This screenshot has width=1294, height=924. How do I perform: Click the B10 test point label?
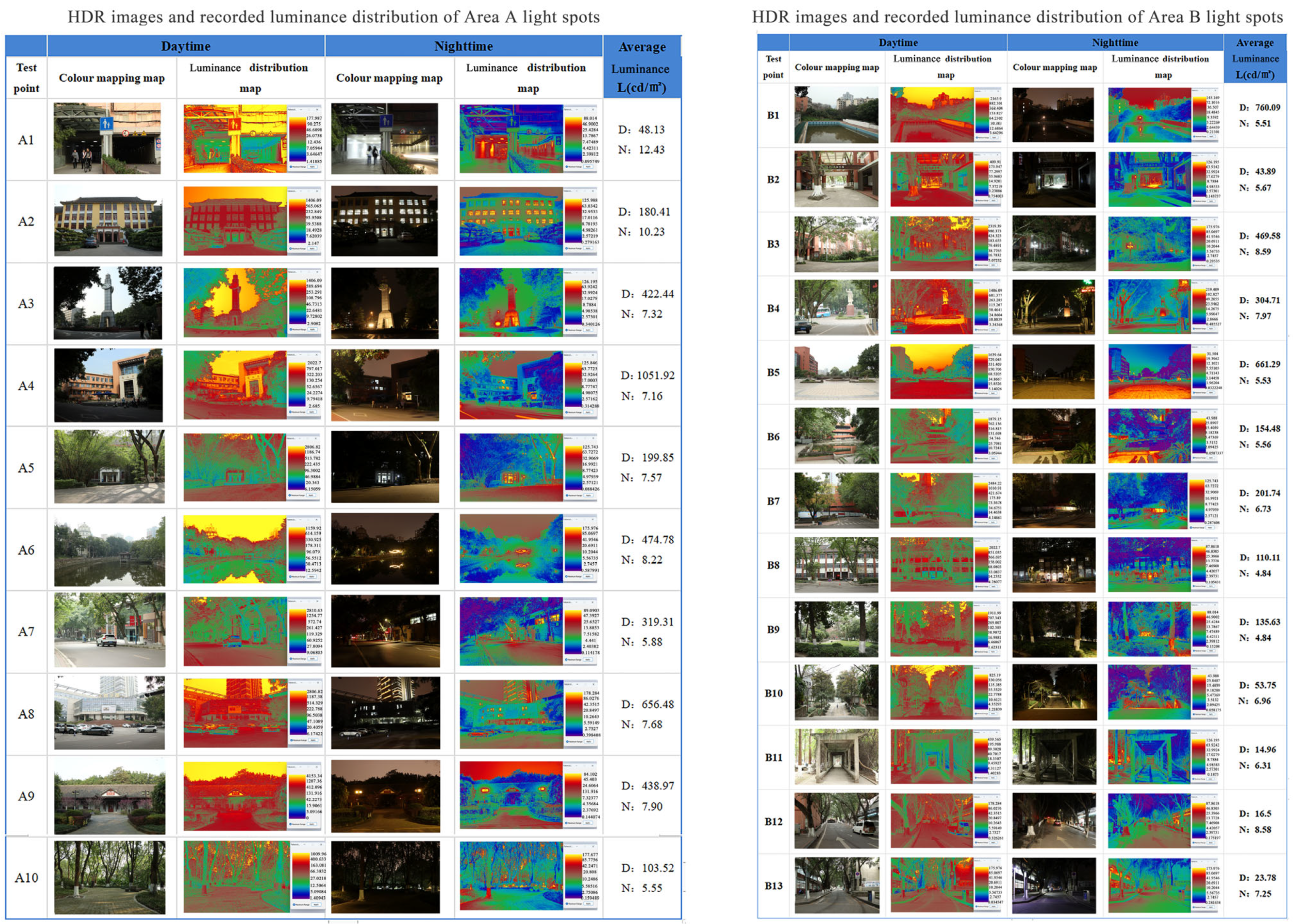pyautogui.click(x=773, y=693)
